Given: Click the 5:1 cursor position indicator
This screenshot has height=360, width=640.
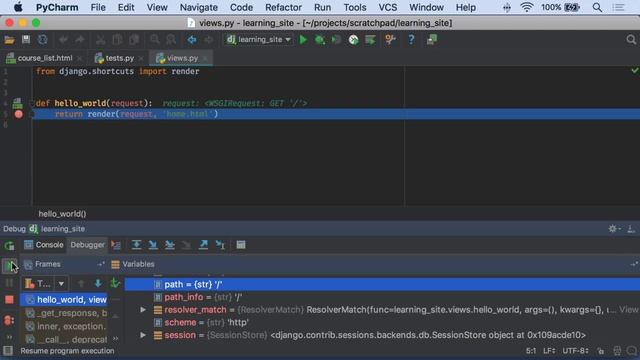Looking at the screenshot, I should (531, 351).
